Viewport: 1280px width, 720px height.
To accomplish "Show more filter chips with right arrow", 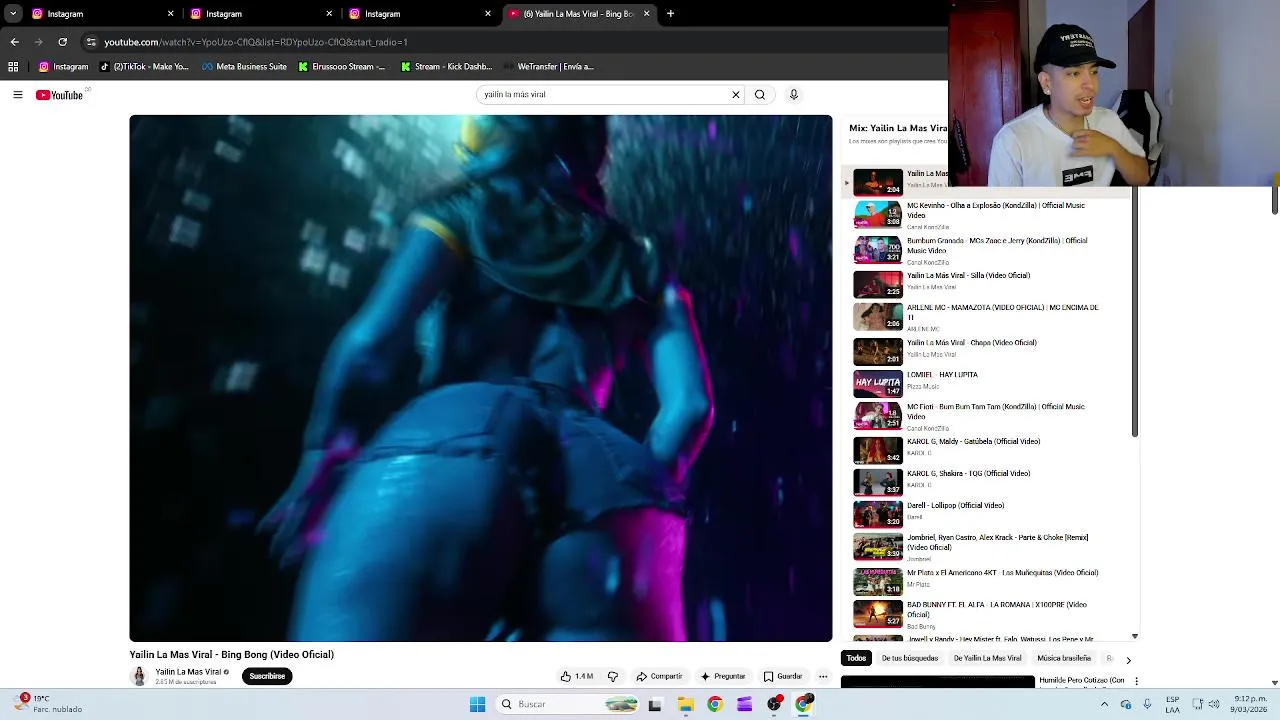I will pos(1128,660).
